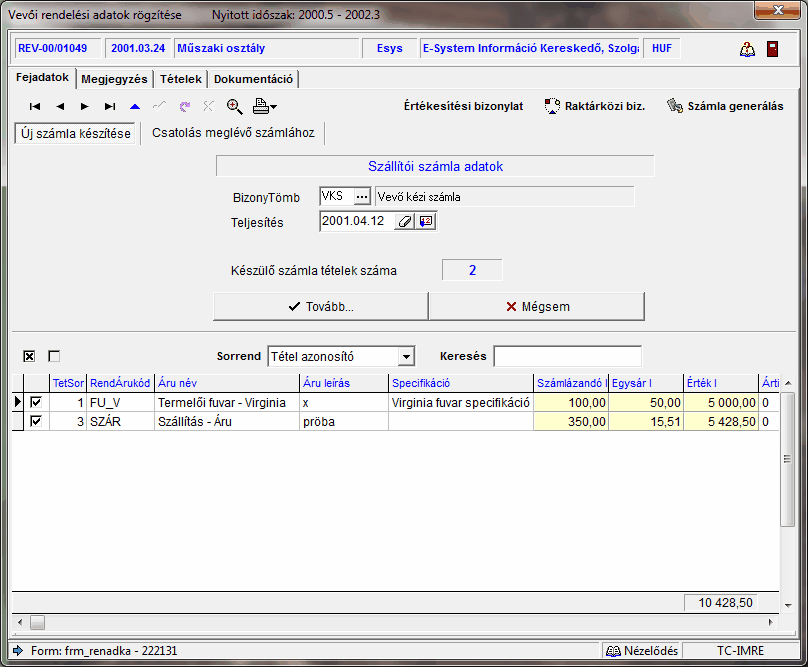Click the RendÁrukód column header
This screenshot has height=667, width=808.
(x=120, y=383)
